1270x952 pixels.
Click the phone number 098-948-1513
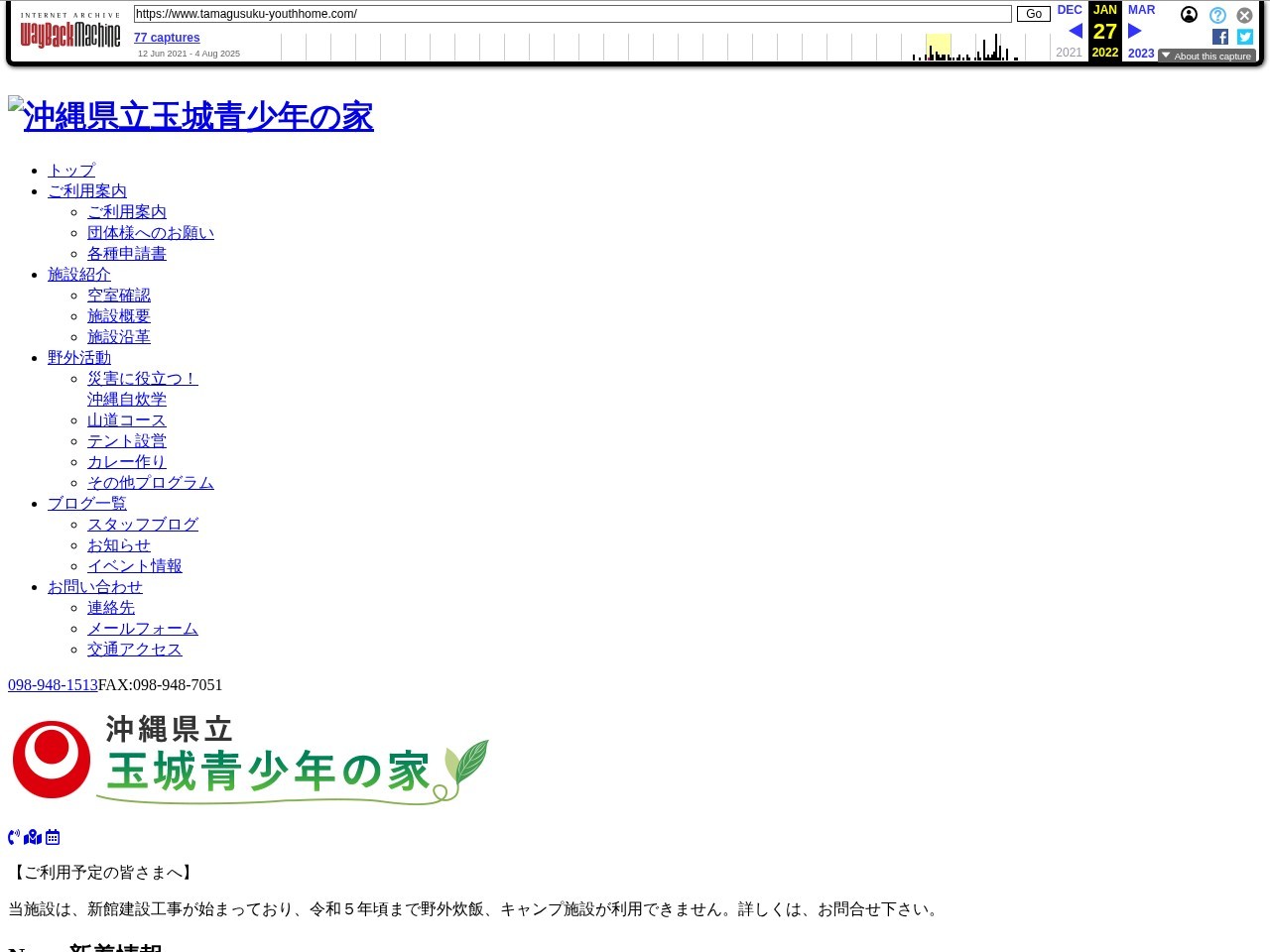tap(53, 684)
